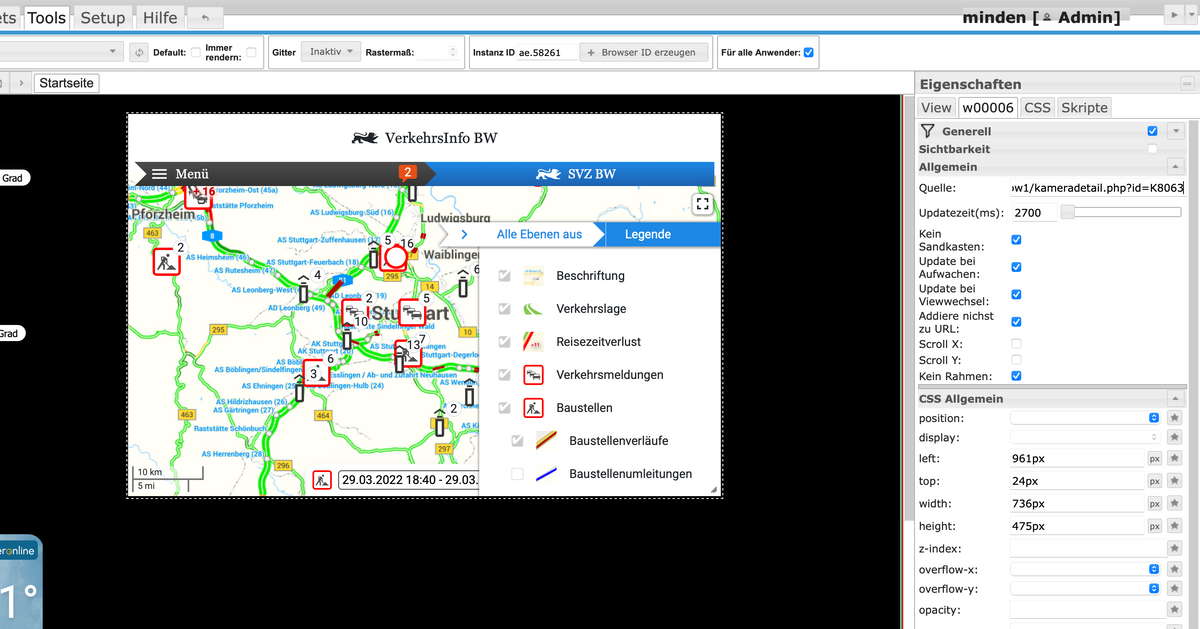Click the Generell filter funnel icon

[x=927, y=131]
